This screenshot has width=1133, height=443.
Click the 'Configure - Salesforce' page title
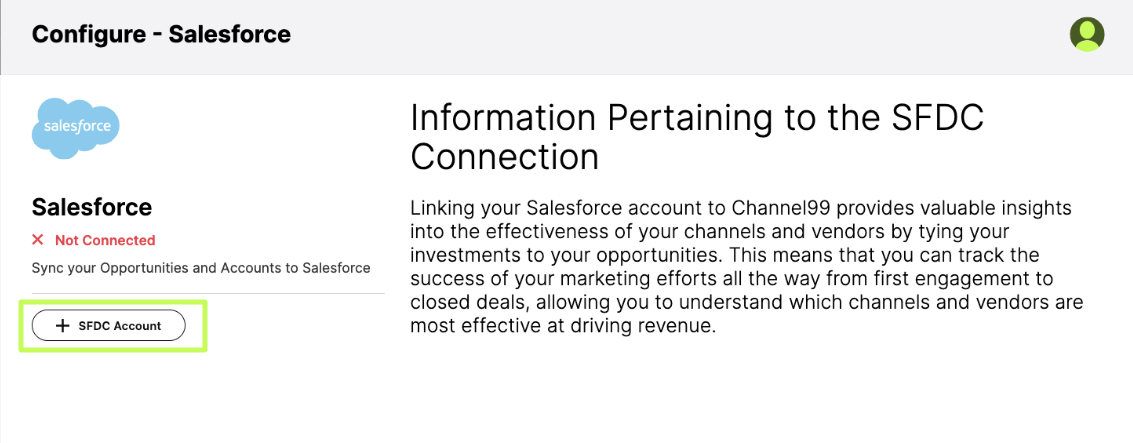[161, 34]
